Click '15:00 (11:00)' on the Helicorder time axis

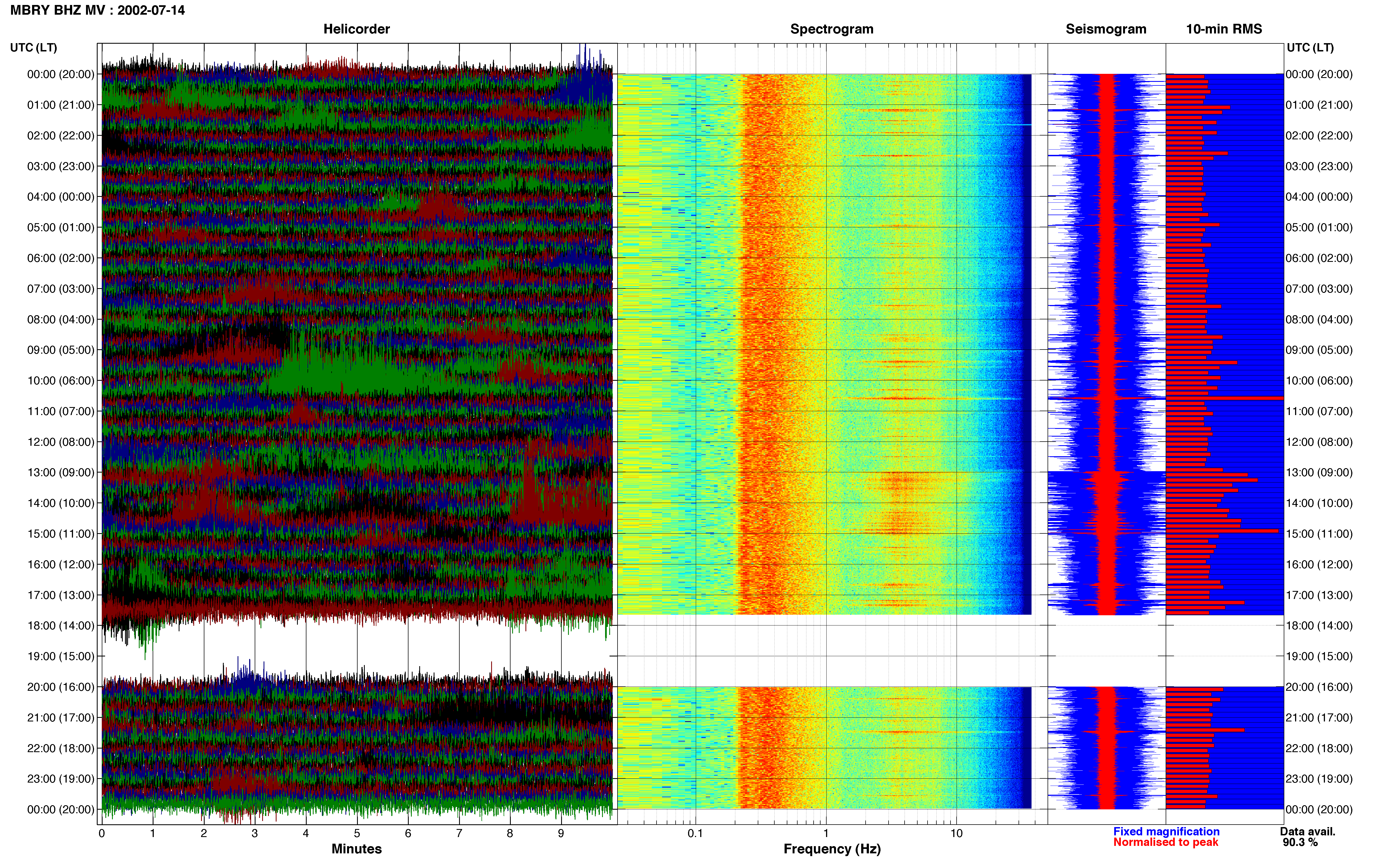coord(61,534)
